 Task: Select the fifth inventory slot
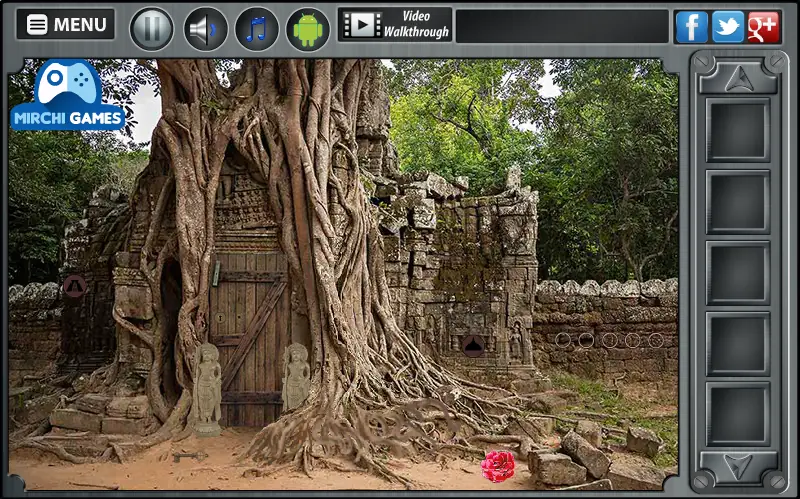coord(738,414)
